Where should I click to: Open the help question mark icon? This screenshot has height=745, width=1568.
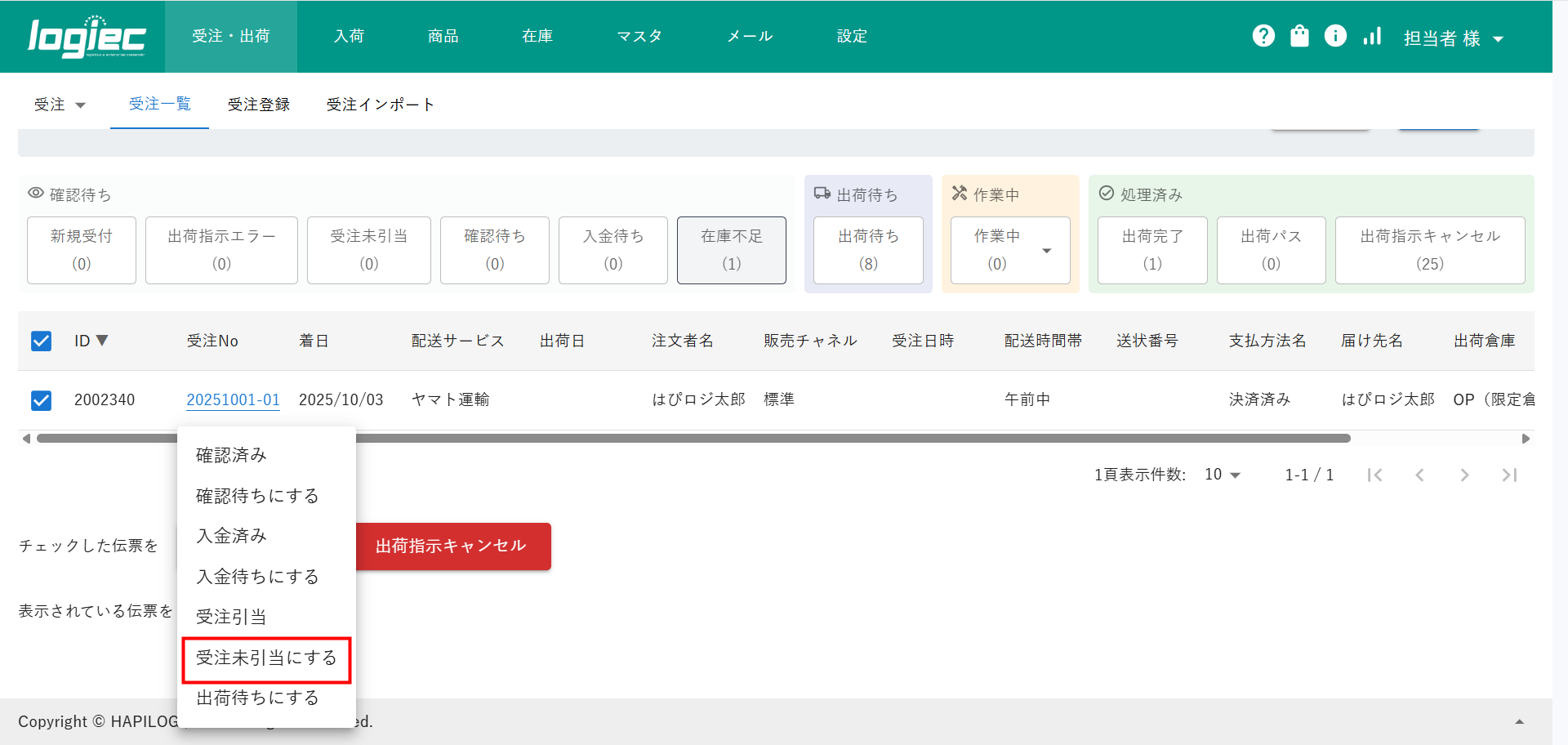click(1263, 36)
